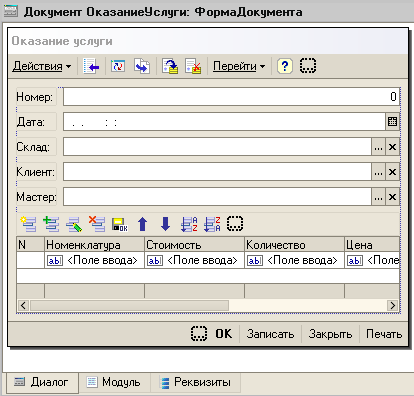Click the Мастер input field
The image size is (414, 396).
pyautogui.click(x=217, y=197)
